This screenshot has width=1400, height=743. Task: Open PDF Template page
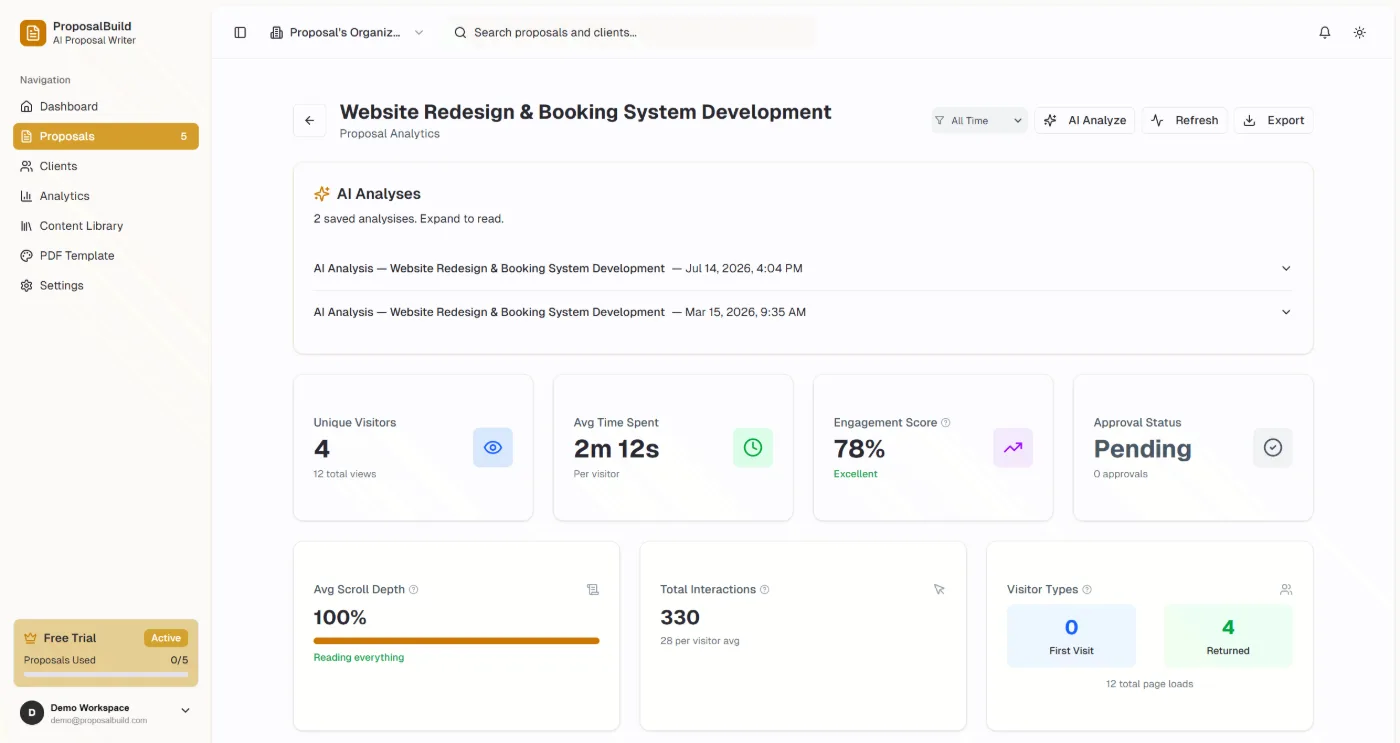click(x=106, y=256)
